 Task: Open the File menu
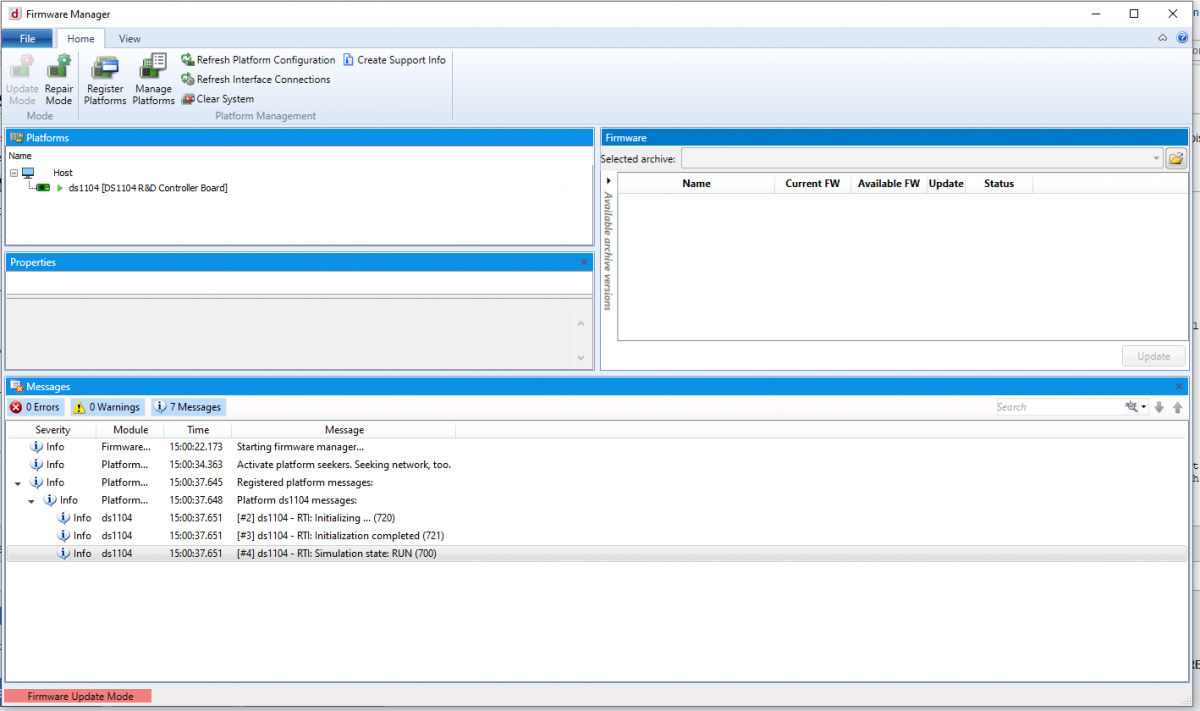pyautogui.click(x=27, y=39)
